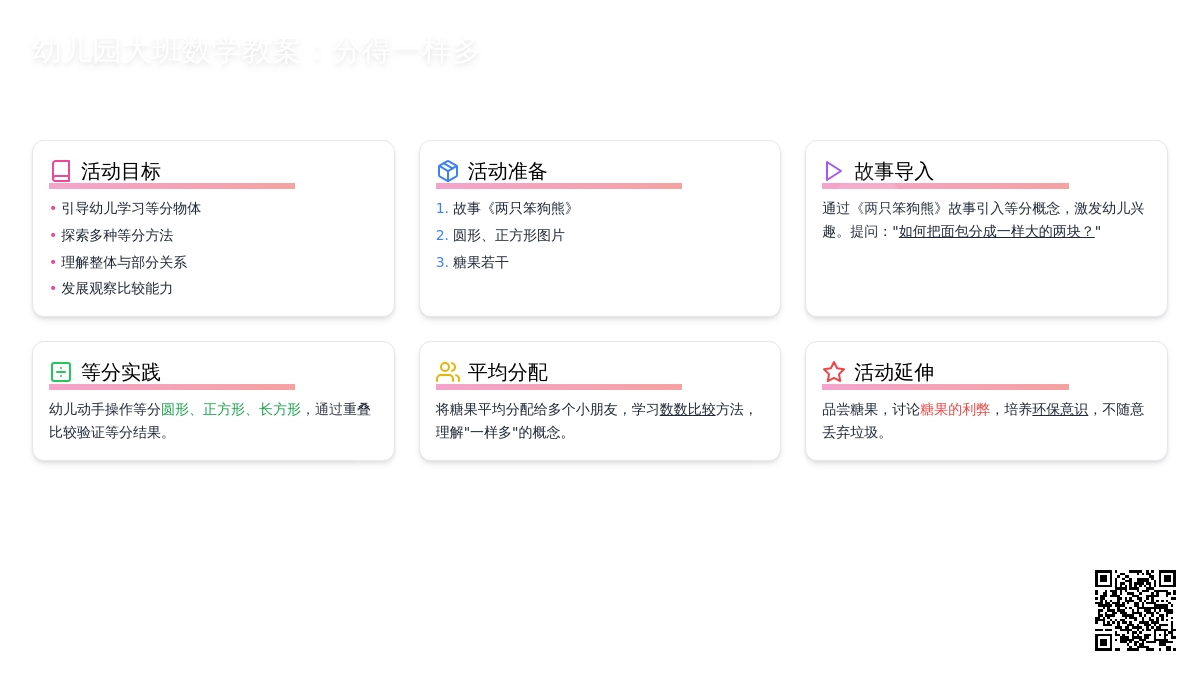Click the blue cube icon beside 活动准备
1200x675 pixels.
448,170
